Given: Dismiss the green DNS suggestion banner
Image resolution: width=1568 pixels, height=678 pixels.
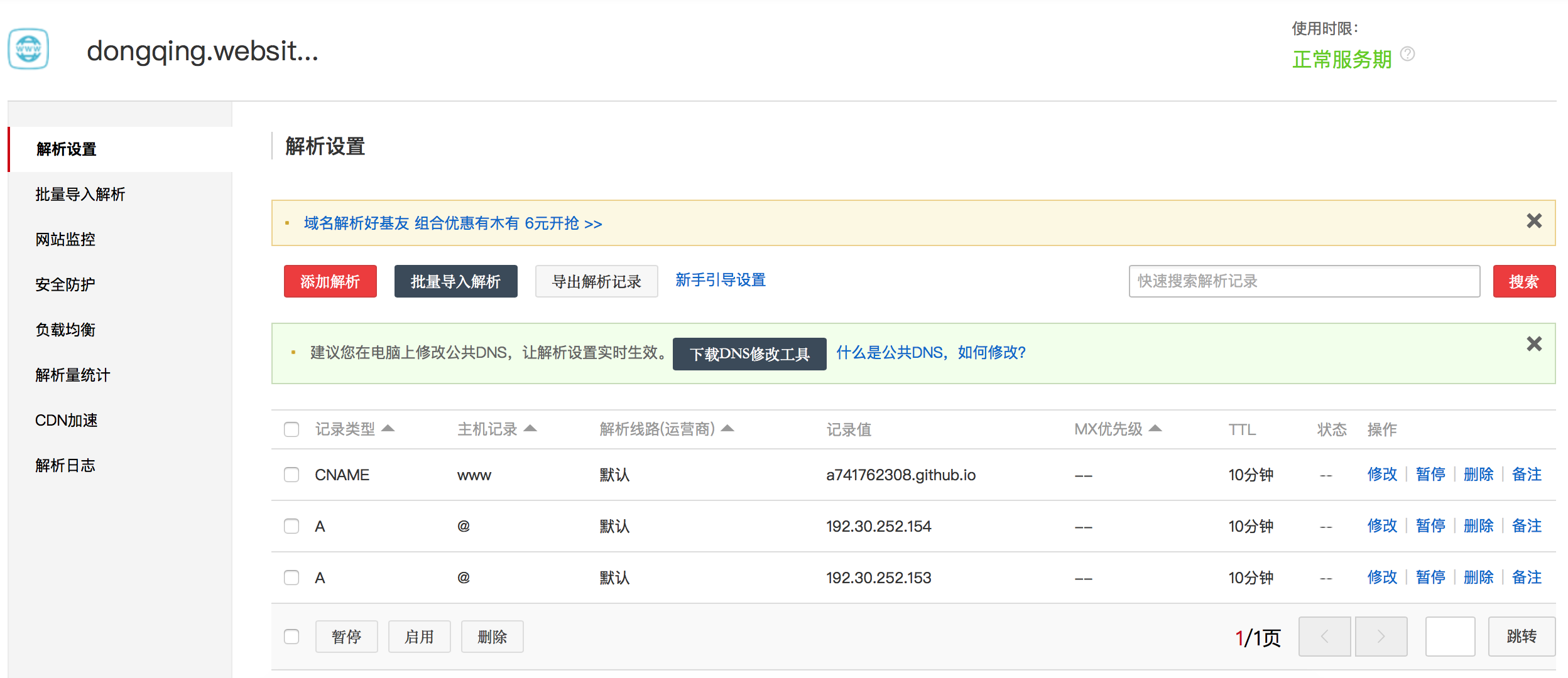Looking at the screenshot, I should [1534, 344].
